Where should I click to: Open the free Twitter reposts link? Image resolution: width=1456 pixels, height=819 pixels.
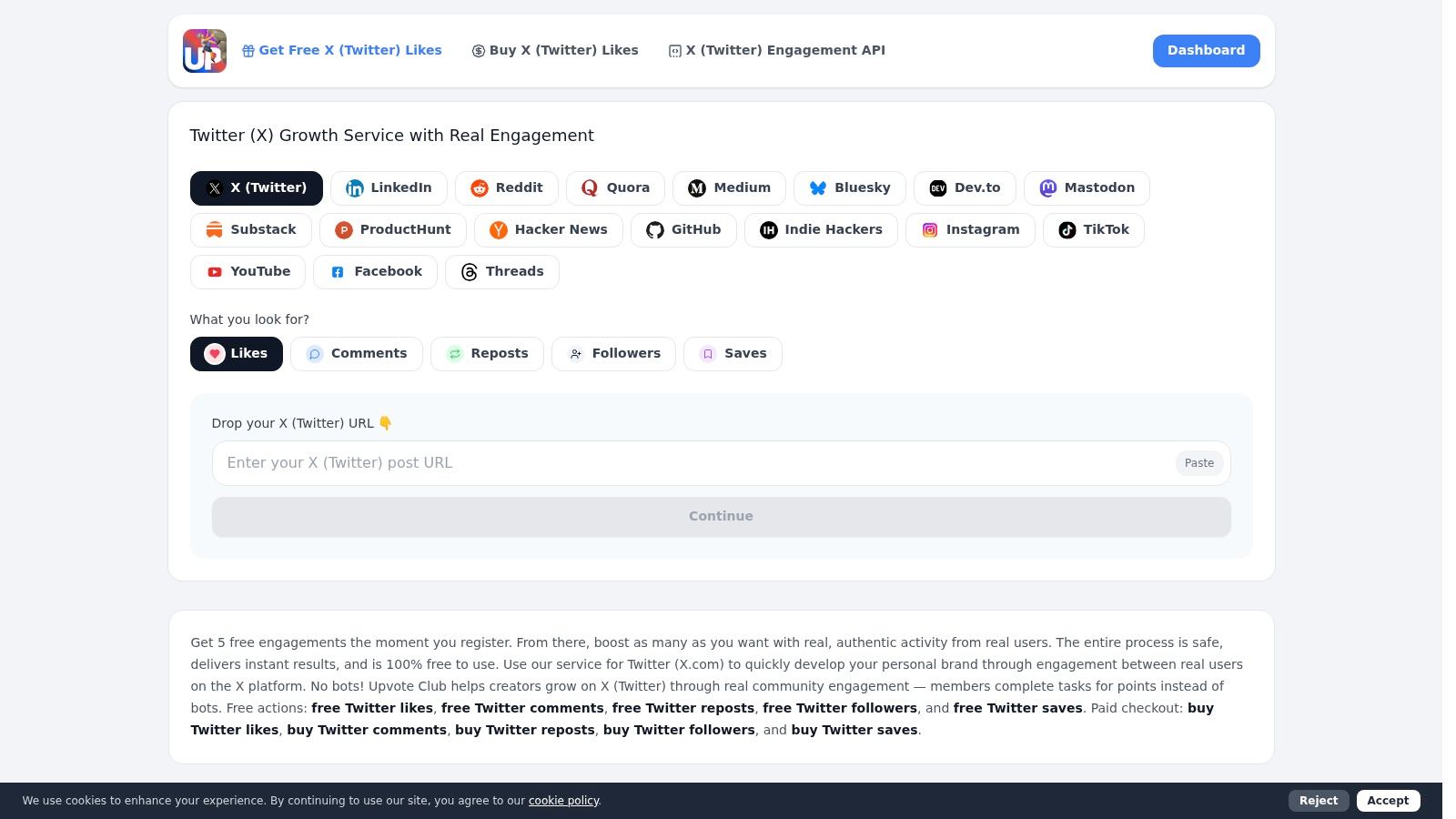click(683, 708)
